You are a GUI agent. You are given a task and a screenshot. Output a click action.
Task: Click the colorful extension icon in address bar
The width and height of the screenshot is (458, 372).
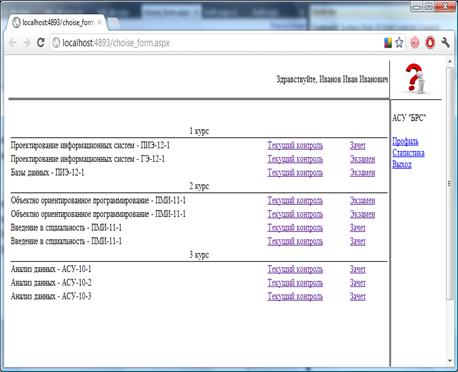pos(388,43)
